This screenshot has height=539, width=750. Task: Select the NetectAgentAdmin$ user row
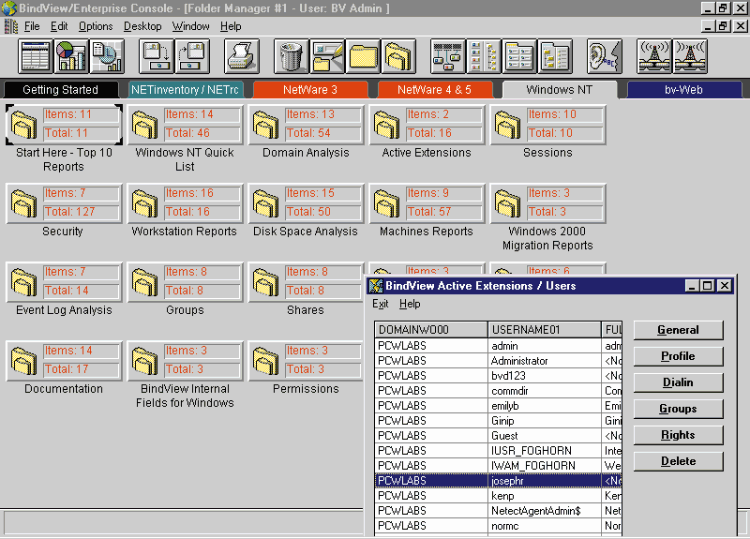coord(498,511)
